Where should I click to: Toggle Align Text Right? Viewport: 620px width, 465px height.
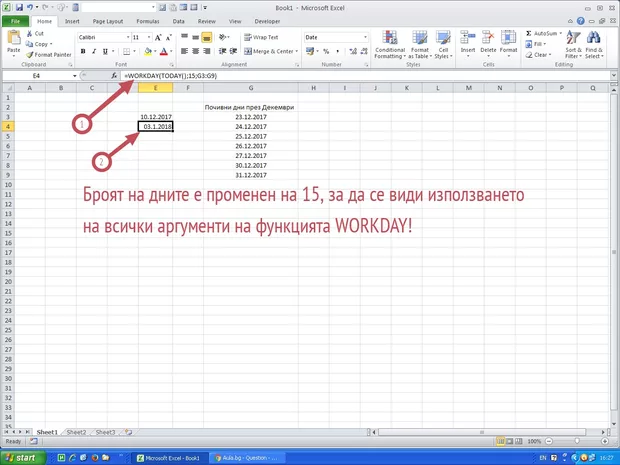206,51
